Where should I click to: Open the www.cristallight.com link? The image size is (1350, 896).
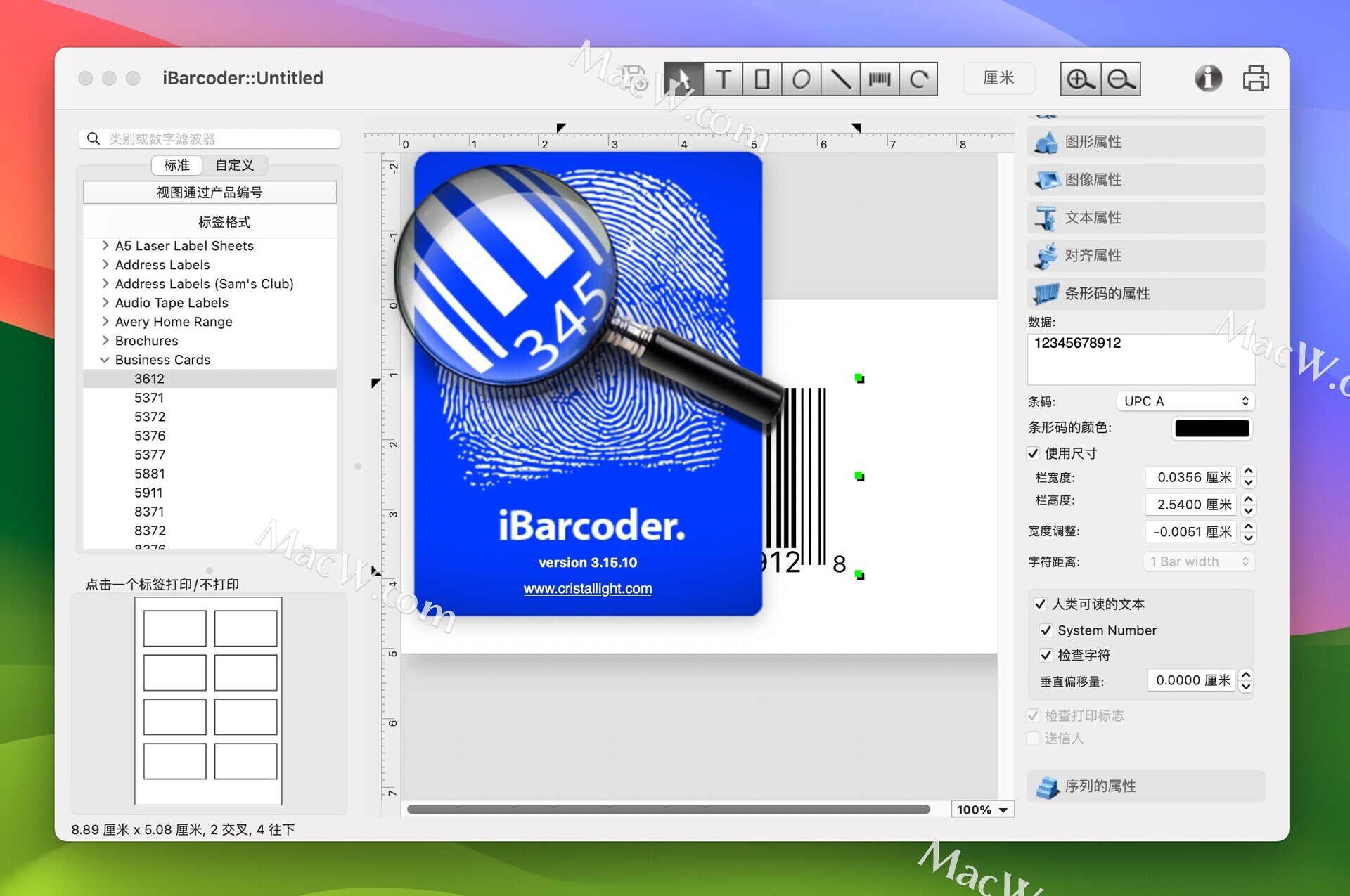point(588,589)
